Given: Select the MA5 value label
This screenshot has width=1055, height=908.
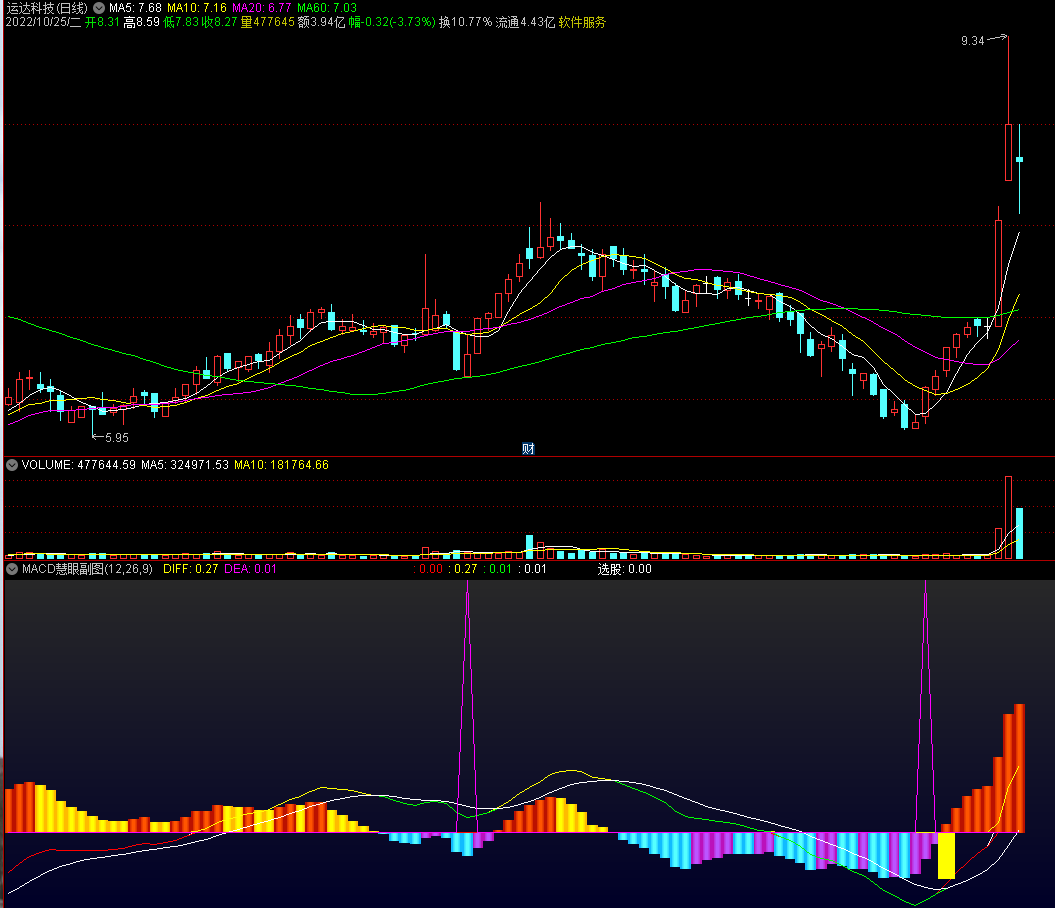Looking at the screenshot, I should [135, 7].
